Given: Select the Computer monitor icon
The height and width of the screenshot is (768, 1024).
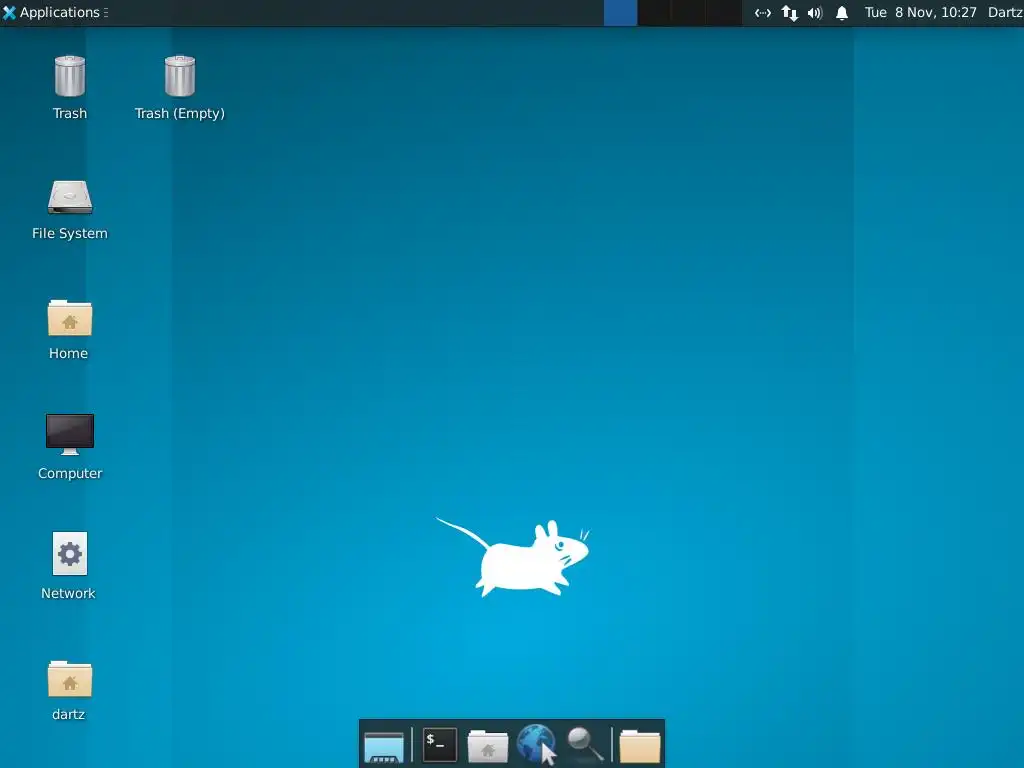Looking at the screenshot, I should (70, 434).
